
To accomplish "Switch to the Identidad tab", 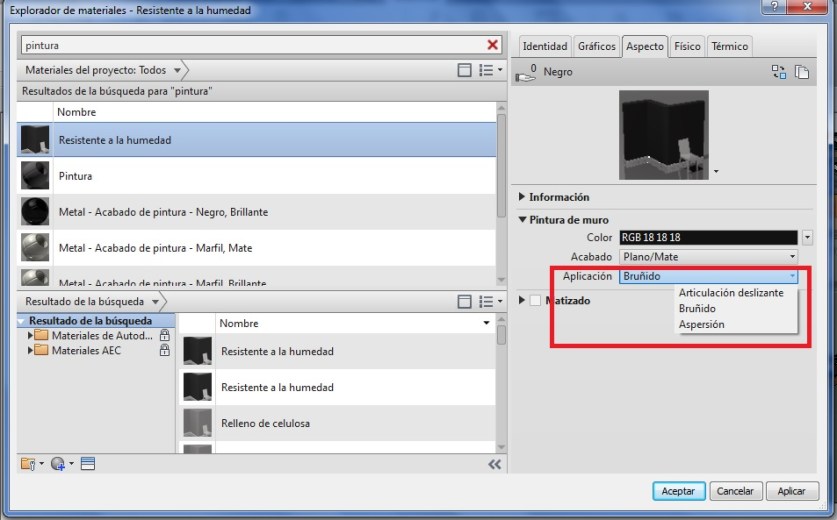I will tap(545, 46).
